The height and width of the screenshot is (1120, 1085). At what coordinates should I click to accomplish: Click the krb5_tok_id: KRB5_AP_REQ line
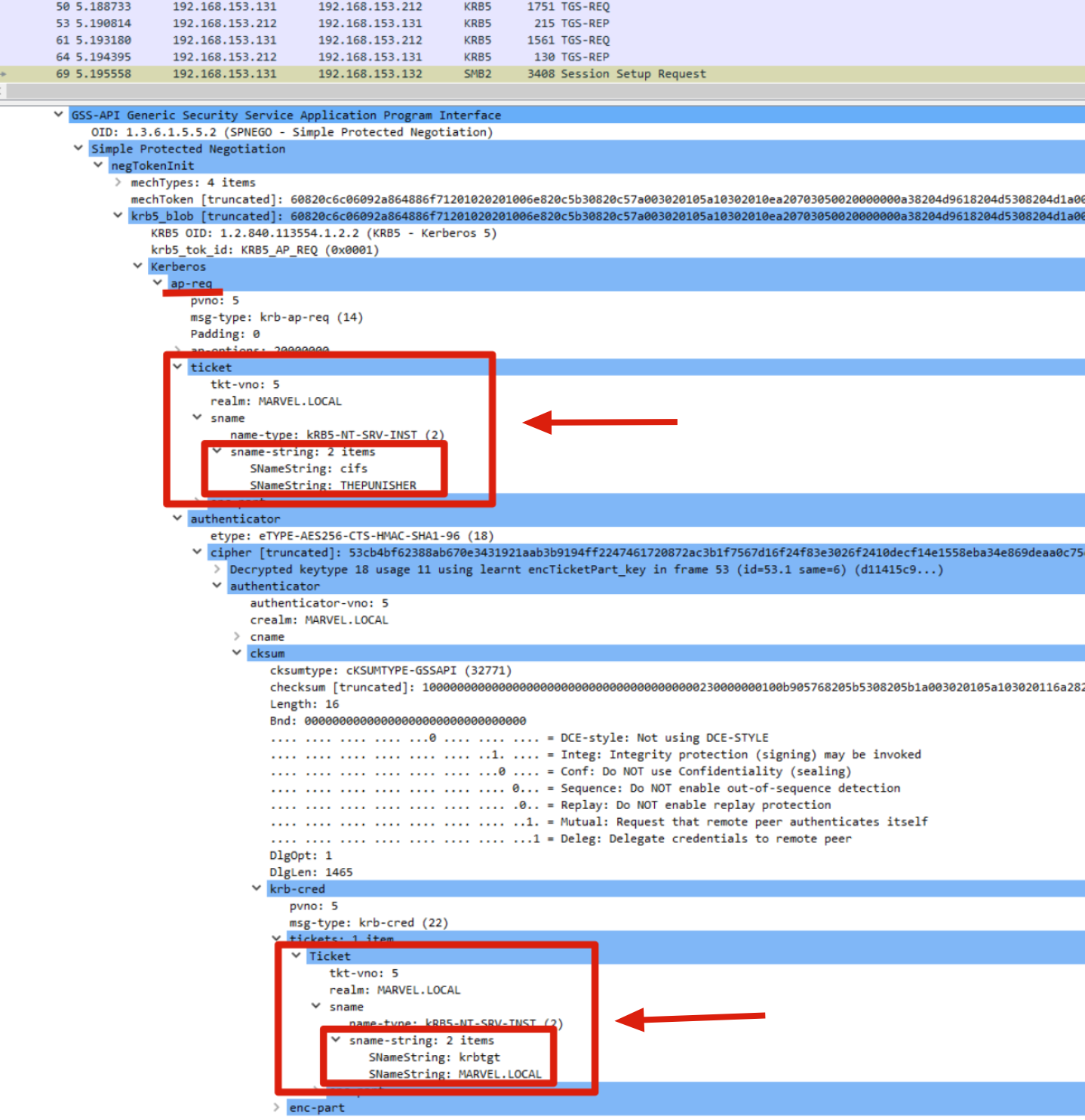coord(264,250)
